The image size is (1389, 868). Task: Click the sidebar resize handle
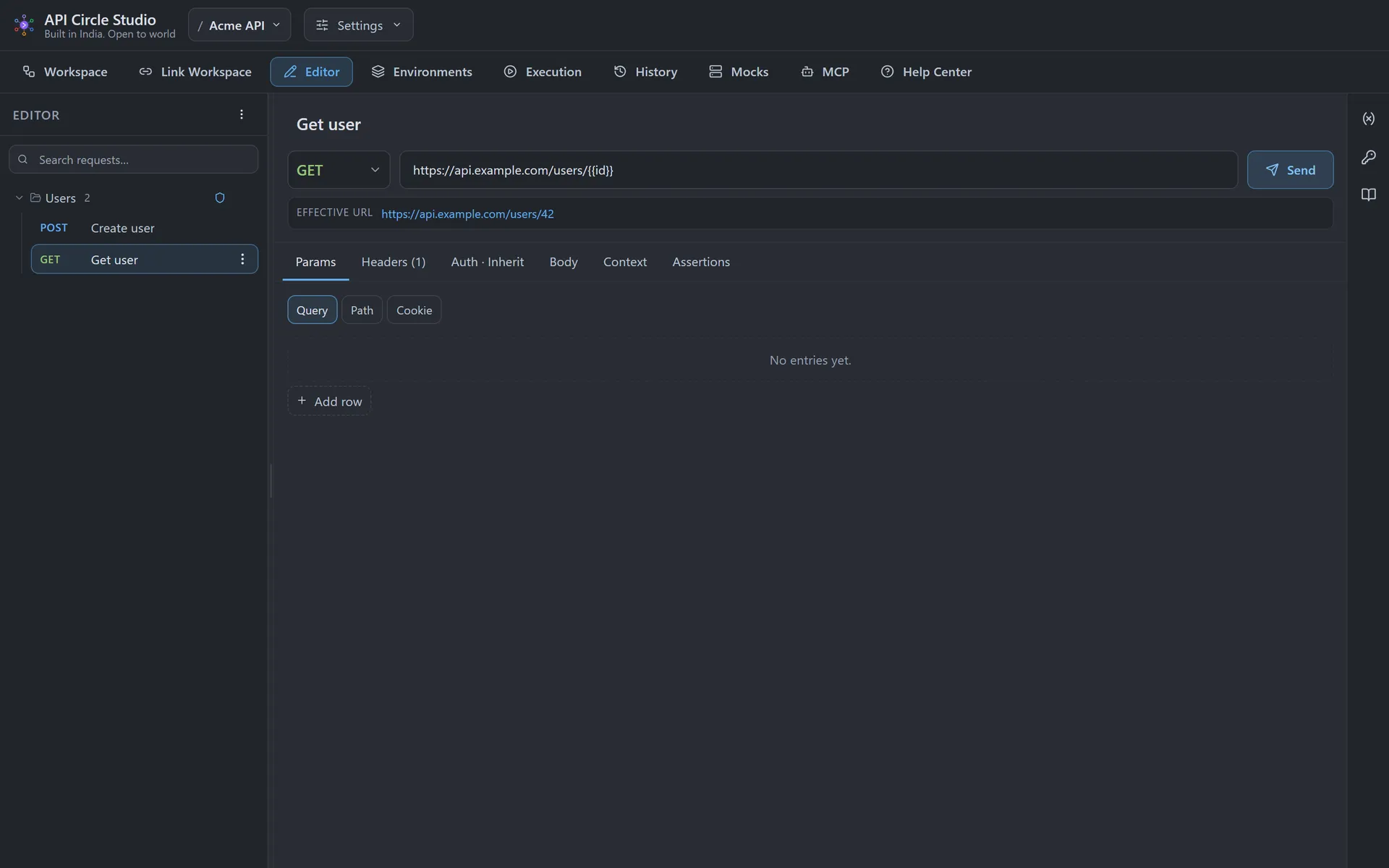[x=271, y=480]
